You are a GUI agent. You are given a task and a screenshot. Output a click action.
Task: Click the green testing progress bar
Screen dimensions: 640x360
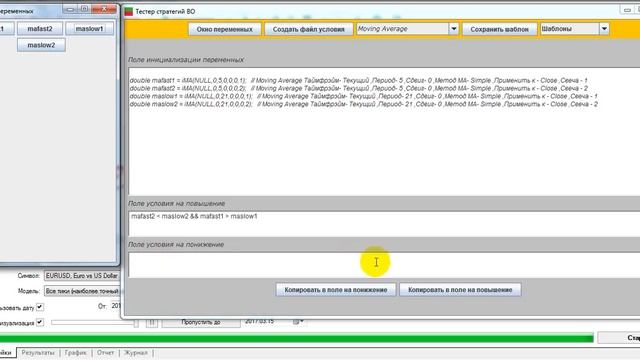pyautogui.click(x=296, y=338)
